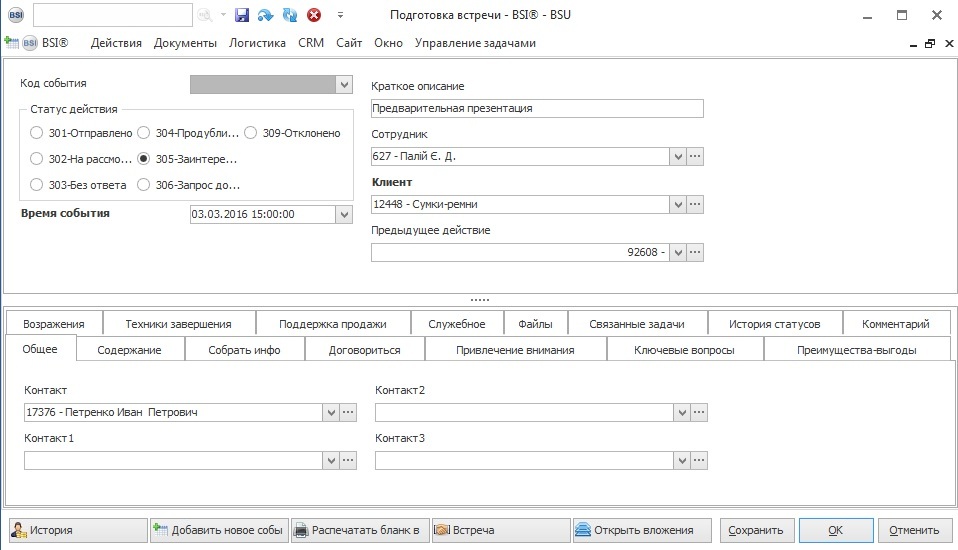The image size is (958, 550).
Task: Click the Save floppy disk icon
Action: click(x=241, y=15)
